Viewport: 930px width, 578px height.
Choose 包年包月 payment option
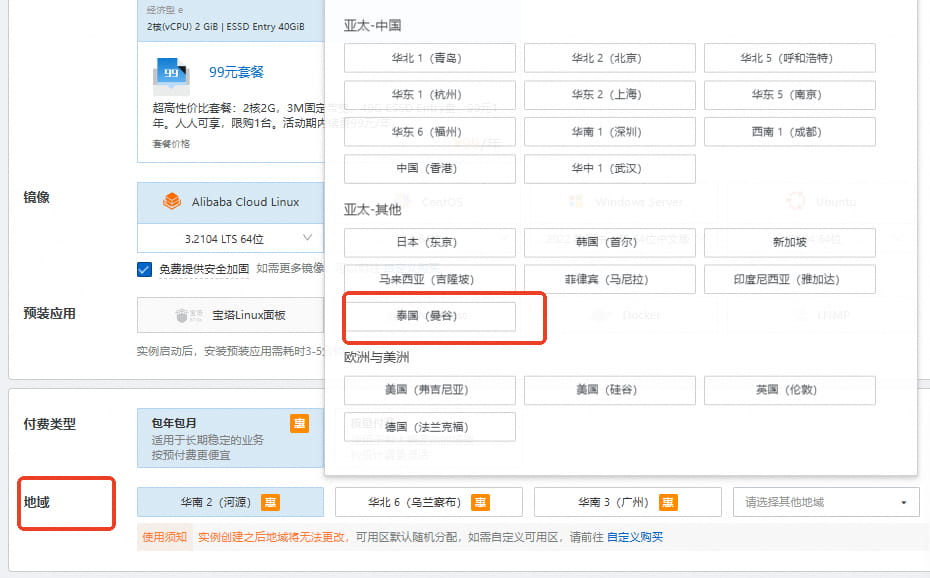200,423
